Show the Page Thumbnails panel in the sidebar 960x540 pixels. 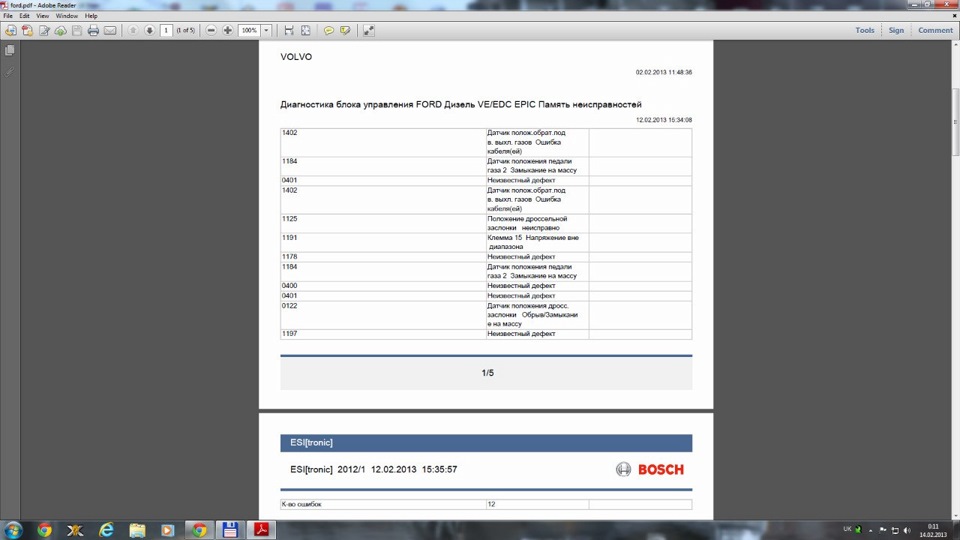[10, 51]
